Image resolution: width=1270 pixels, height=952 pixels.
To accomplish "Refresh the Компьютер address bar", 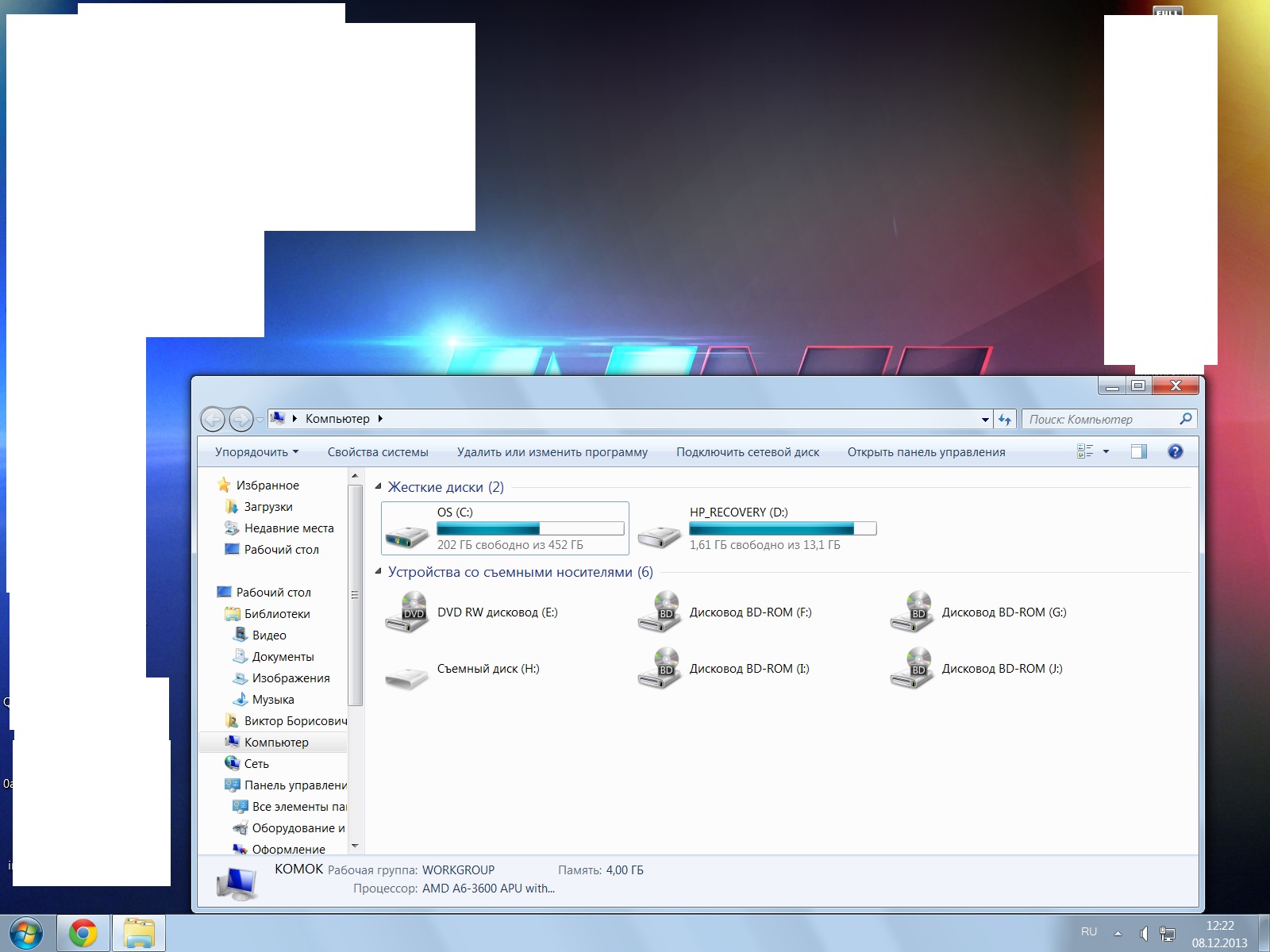I will [1005, 419].
